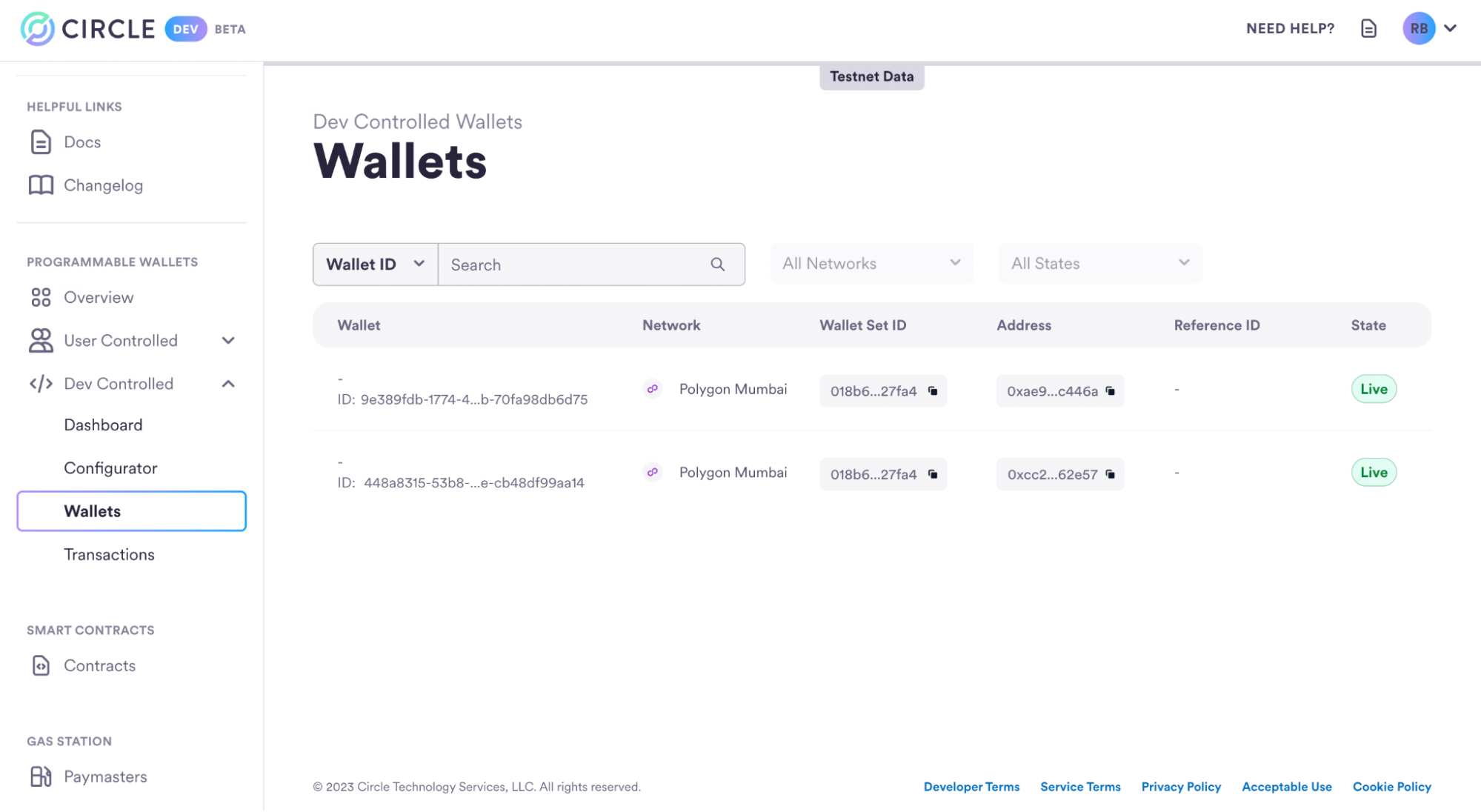The height and width of the screenshot is (812, 1481).
Task: Open the All Networks filter dropdown
Action: (871, 264)
